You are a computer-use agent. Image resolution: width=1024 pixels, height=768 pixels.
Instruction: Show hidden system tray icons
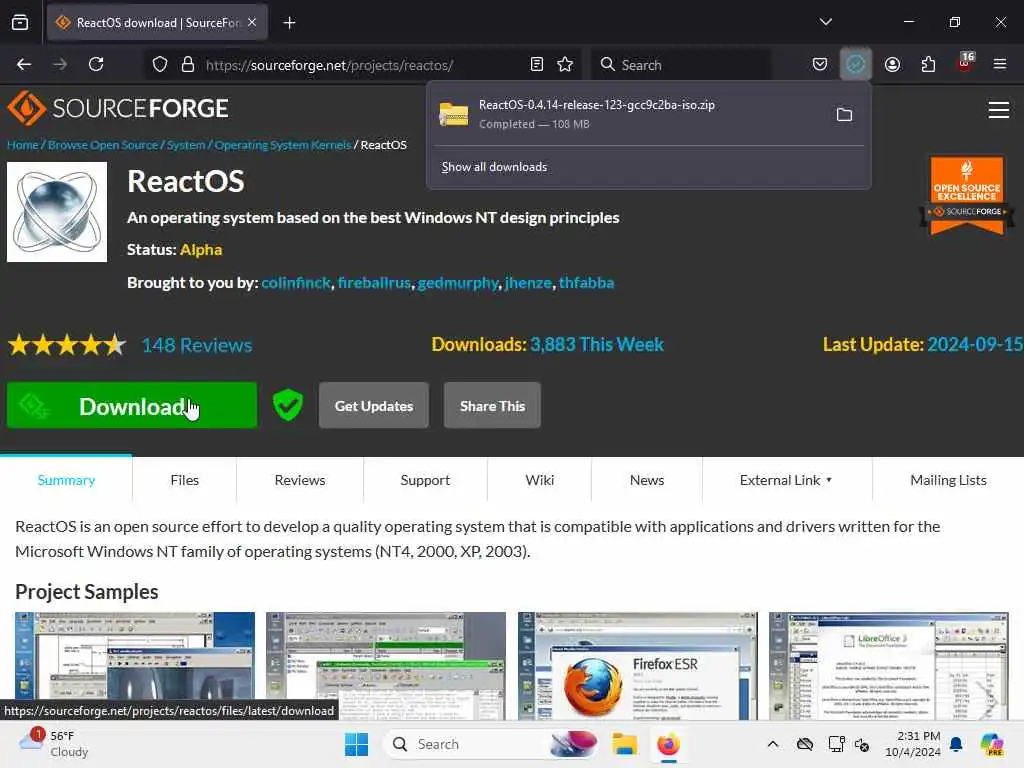[x=773, y=744]
